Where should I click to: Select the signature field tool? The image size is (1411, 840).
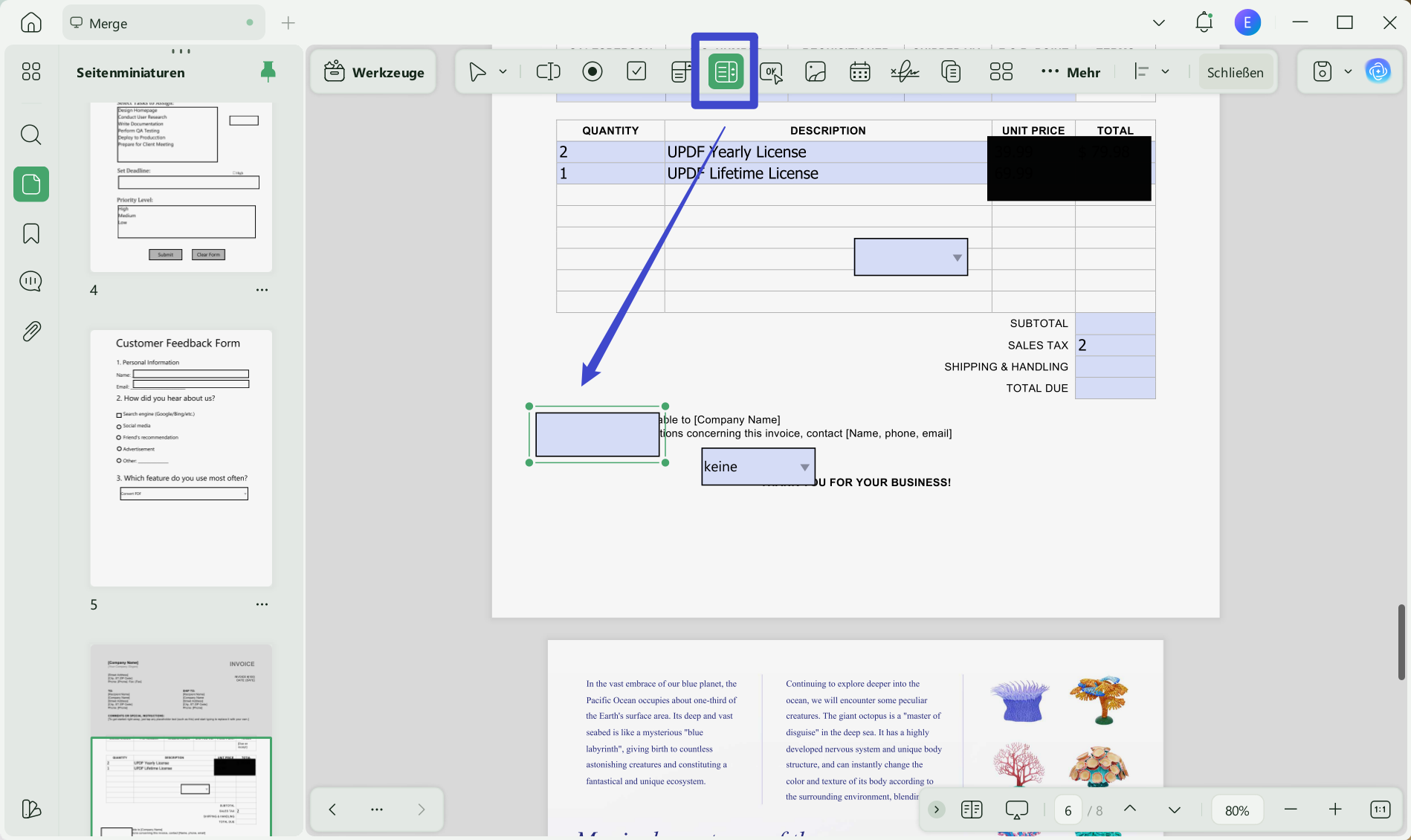coord(905,71)
